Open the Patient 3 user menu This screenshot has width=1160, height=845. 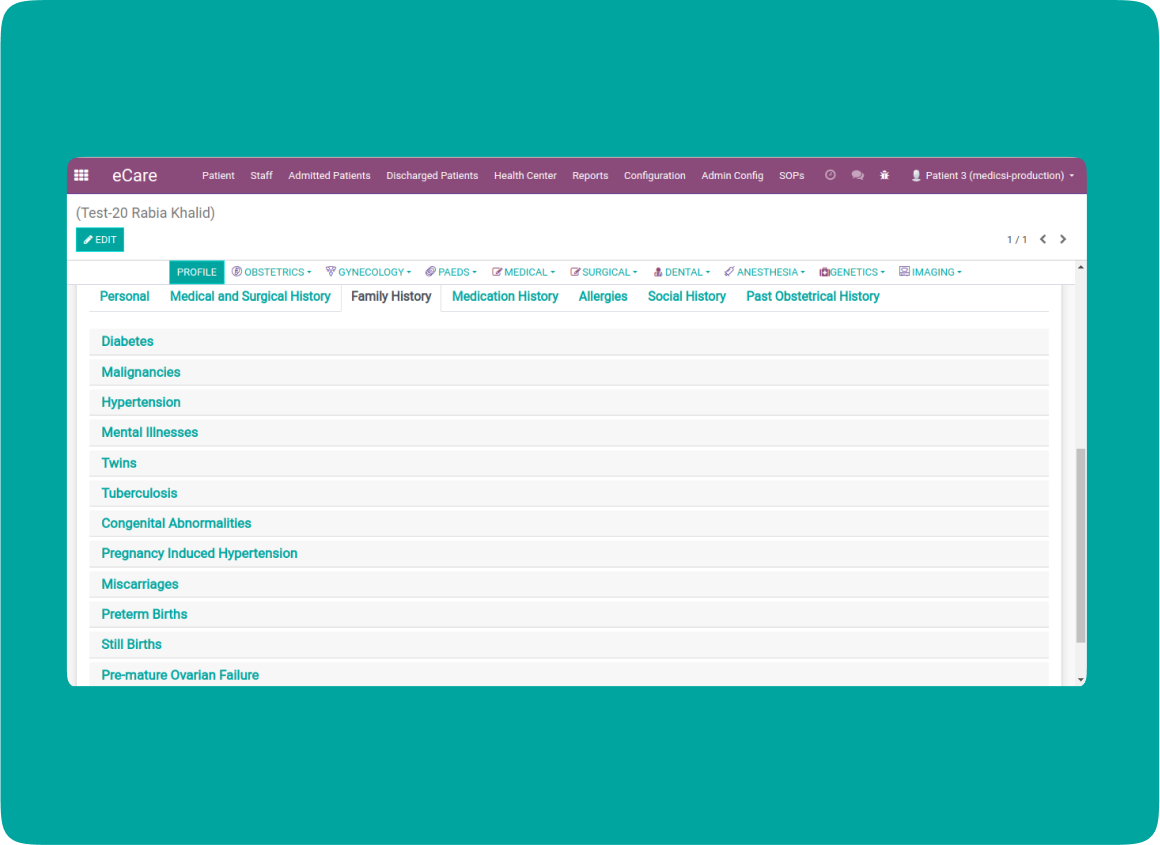(992, 175)
